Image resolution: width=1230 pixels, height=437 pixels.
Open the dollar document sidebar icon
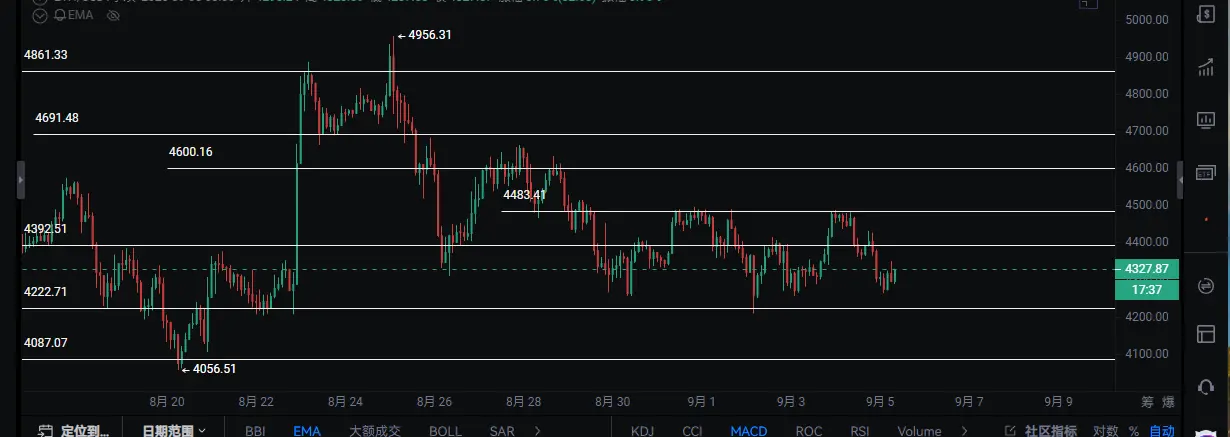[x=1207, y=14]
